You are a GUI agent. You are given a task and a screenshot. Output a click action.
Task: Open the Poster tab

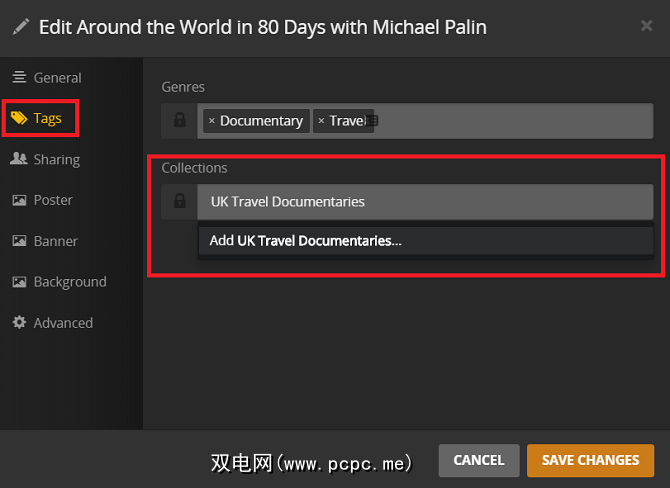pos(53,200)
